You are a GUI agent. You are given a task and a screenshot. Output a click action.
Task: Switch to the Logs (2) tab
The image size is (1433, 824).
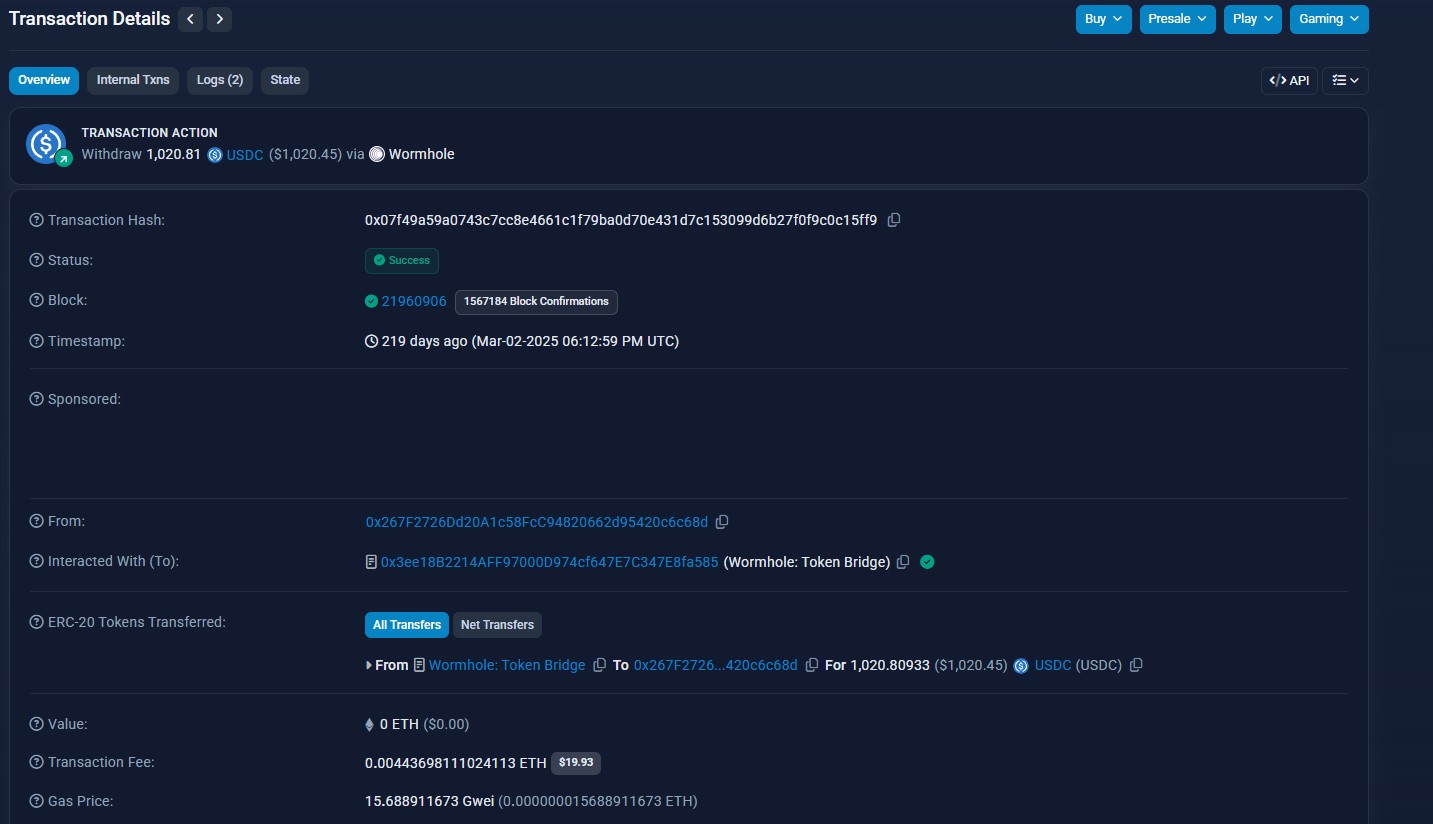click(219, 80)
